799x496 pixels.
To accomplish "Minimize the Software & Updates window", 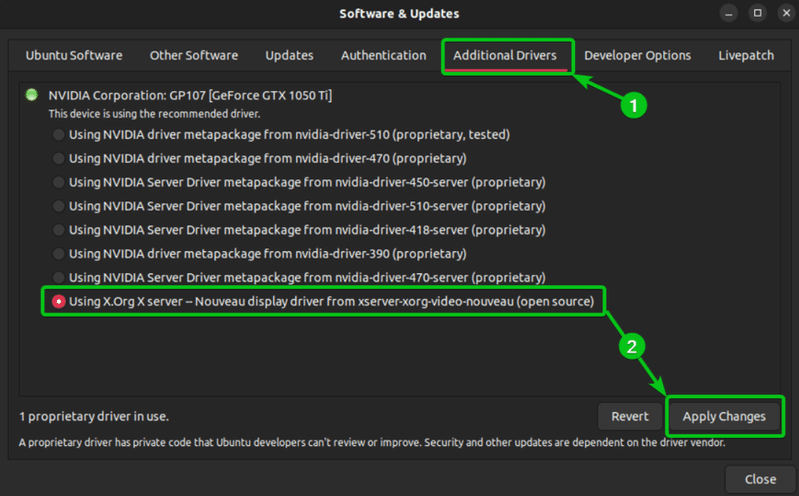I will 729,13.
